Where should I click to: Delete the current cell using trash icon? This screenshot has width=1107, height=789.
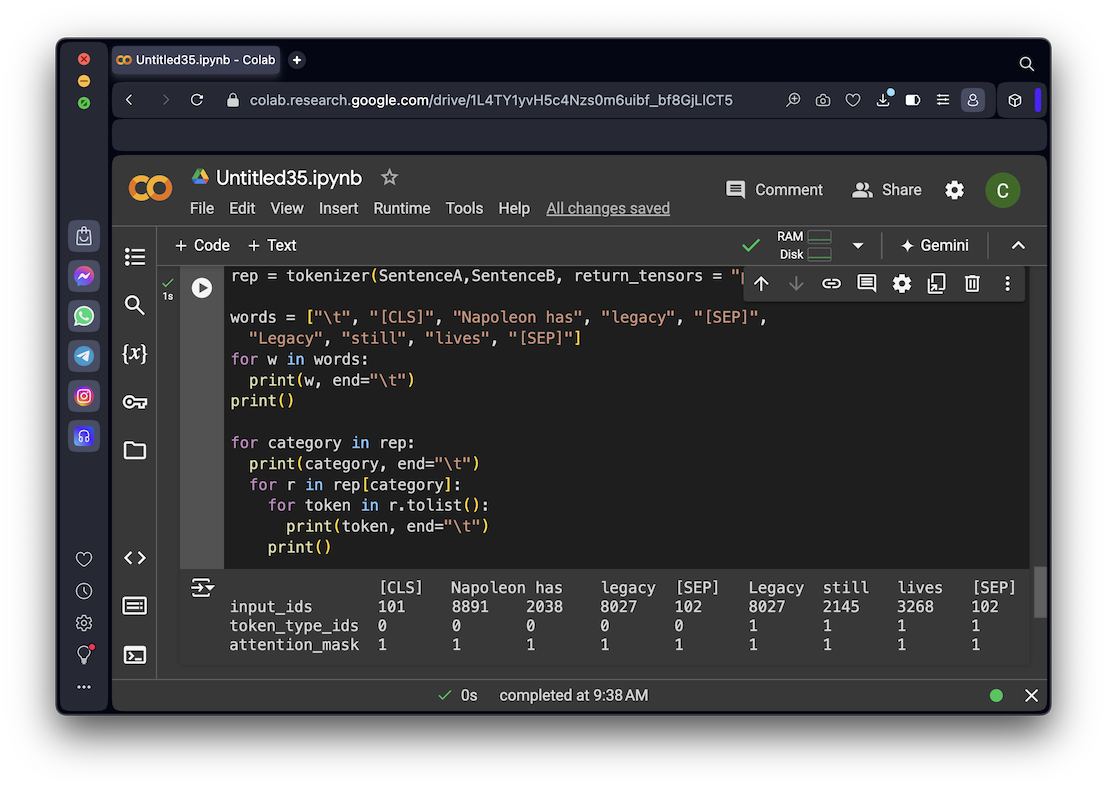(x=972, y=284)
